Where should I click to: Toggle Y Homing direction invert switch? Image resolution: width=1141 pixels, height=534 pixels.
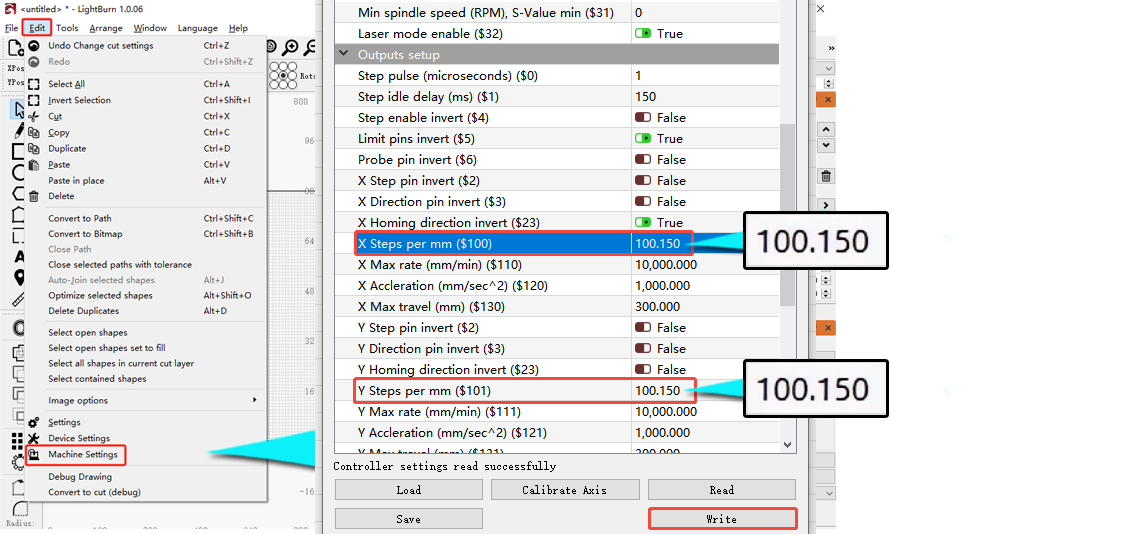643,370
